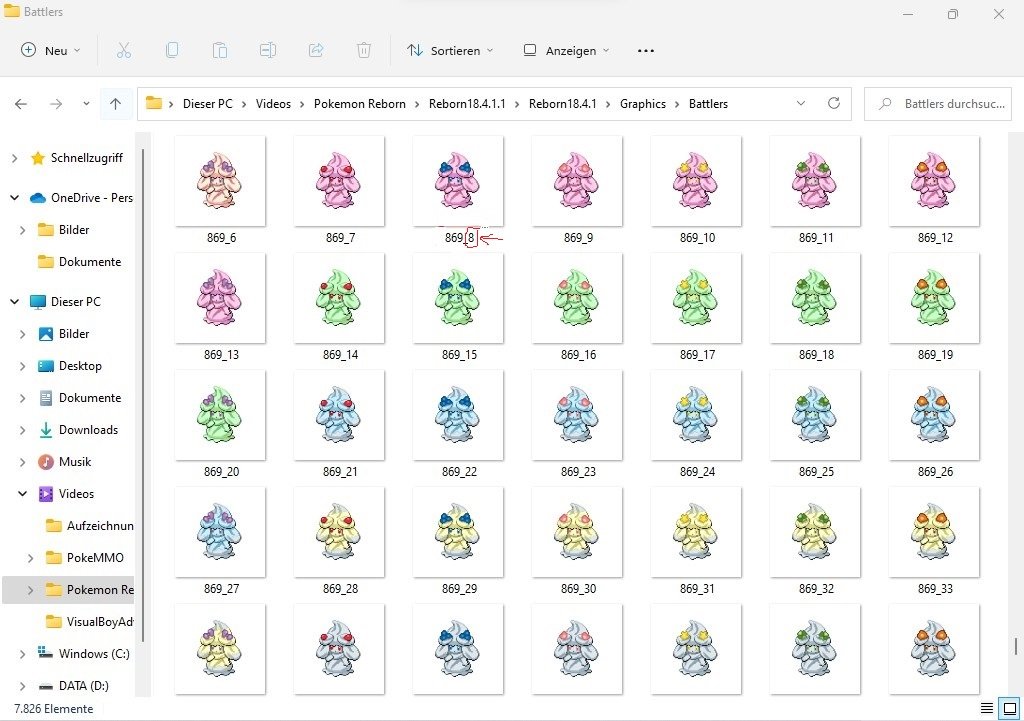The height and width of the screenshot is (721, 1024).
Task: Collapse Videos tree node
Action: point(22,494)
